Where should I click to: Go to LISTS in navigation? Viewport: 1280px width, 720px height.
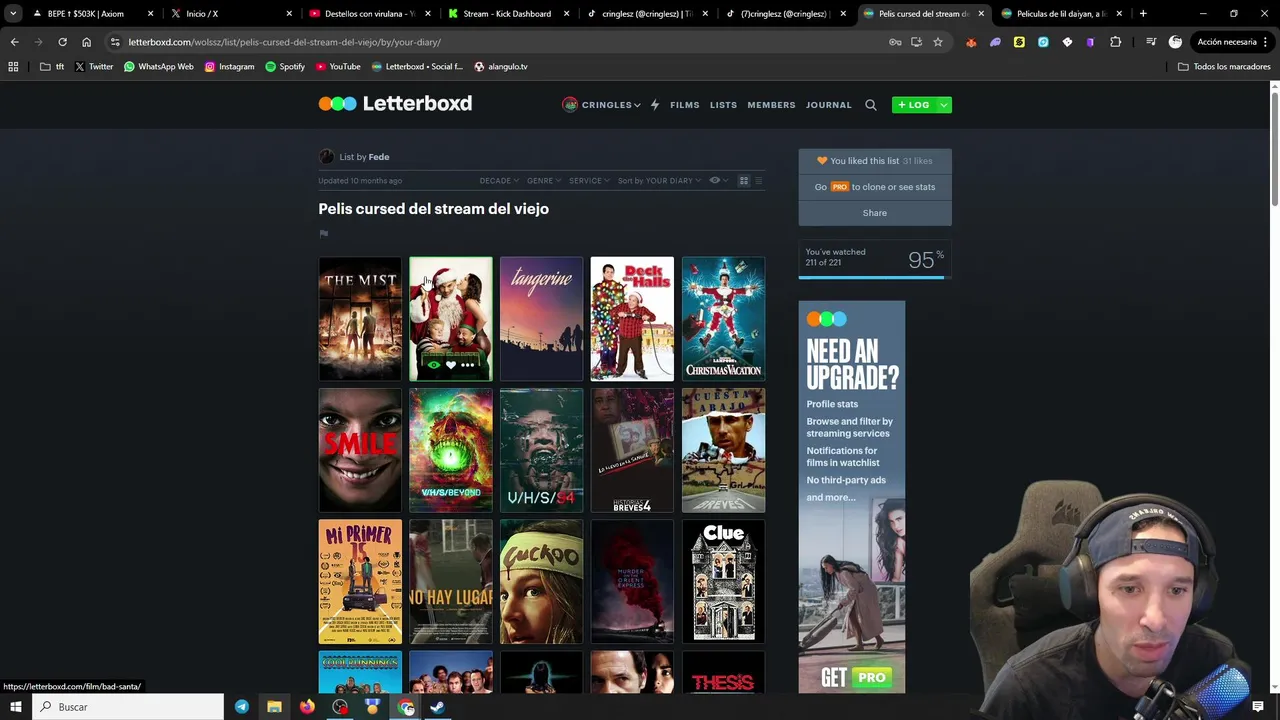pyautogui.click(x=723, y=105)
